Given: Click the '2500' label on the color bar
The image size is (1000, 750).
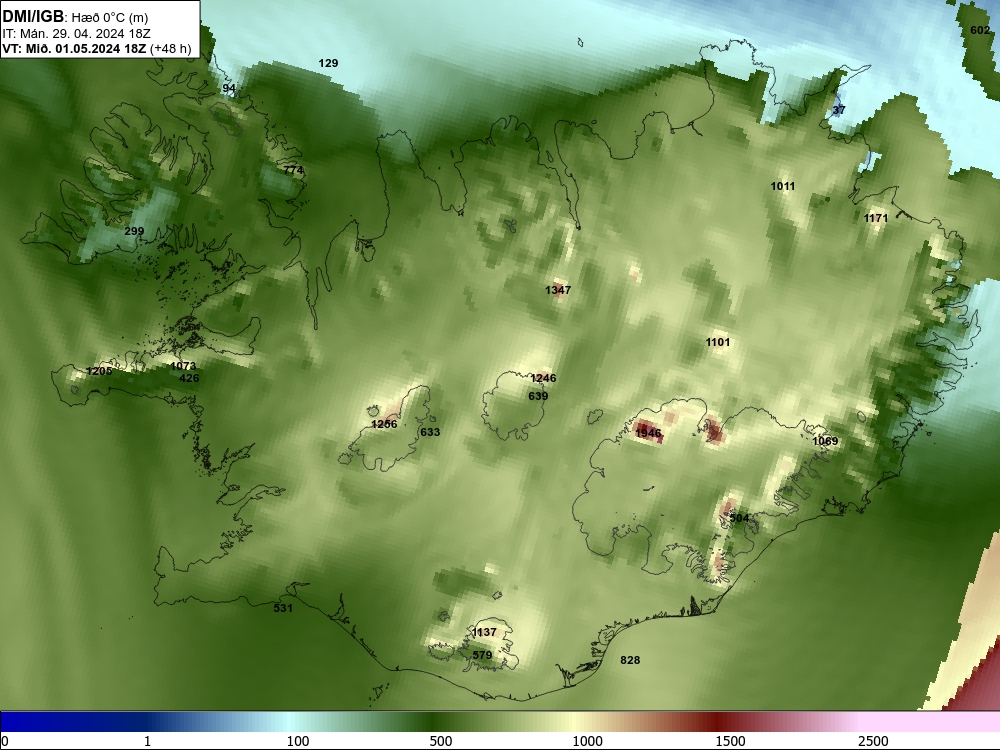Looking at the screenshot, I should tap(873, 741).
